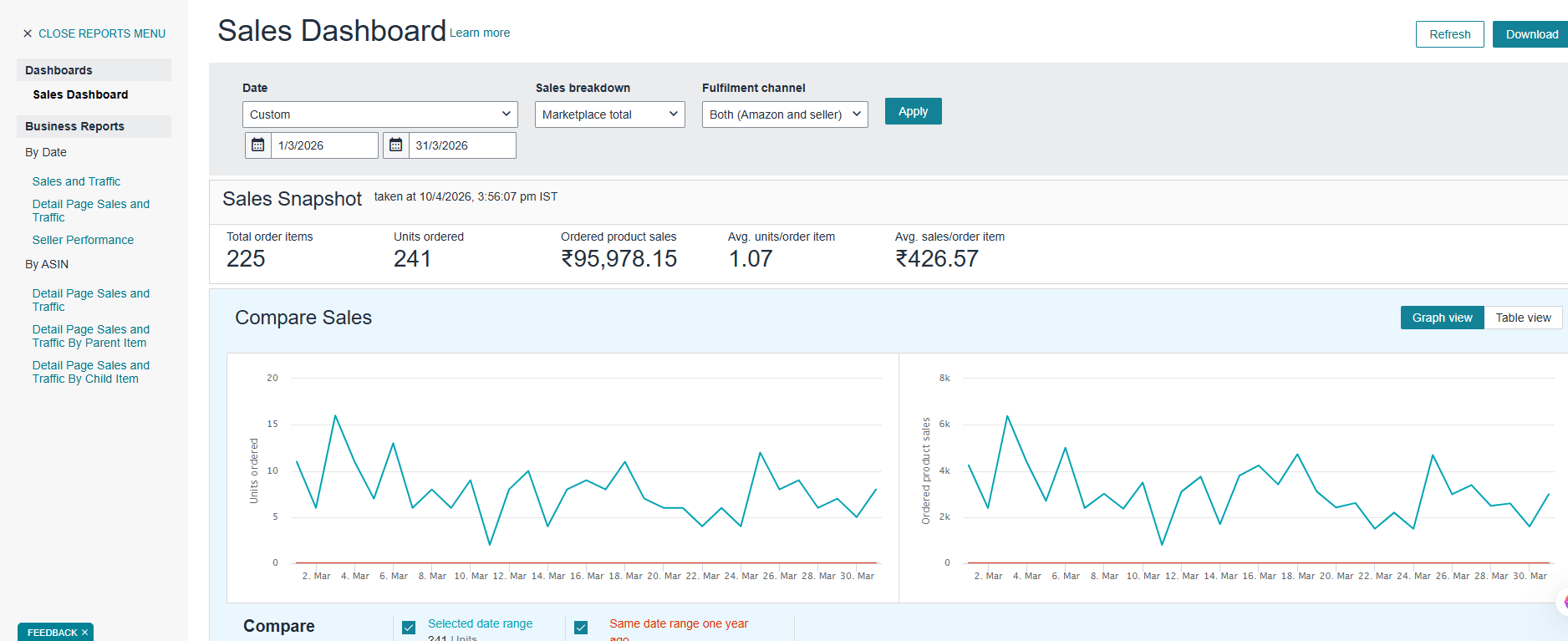The width and height of the screenshot is (1568, 641).
Task: Click the start date calendar icon
Action: (258, 145)
